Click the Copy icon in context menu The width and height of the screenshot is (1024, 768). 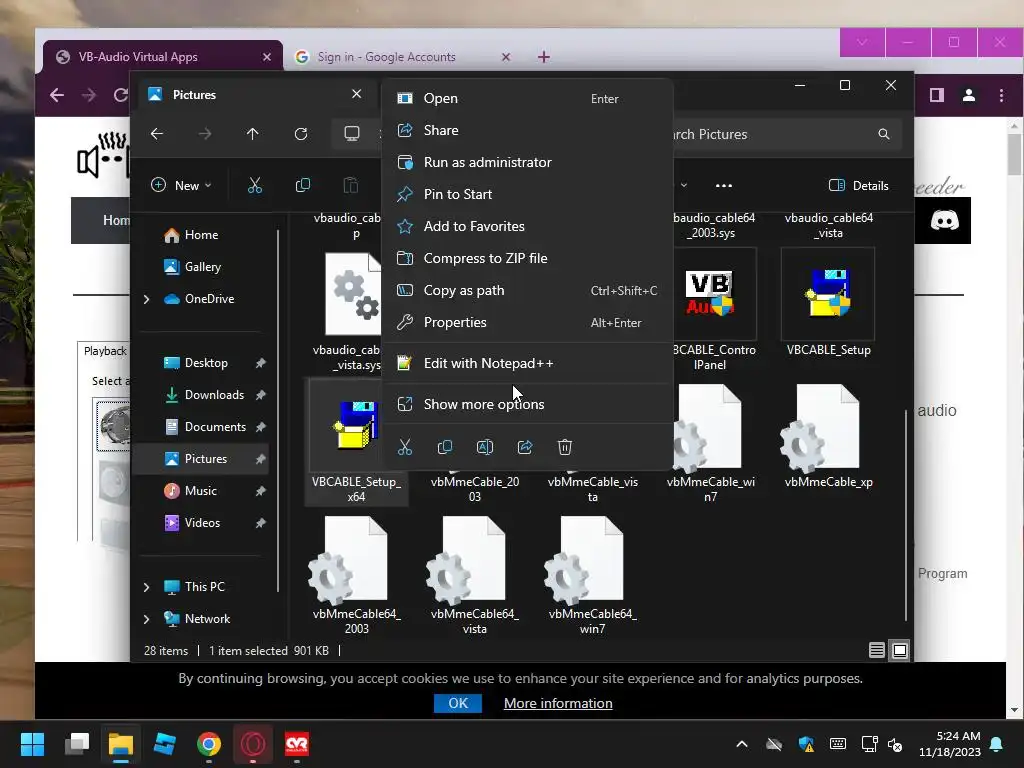(445, 447)
